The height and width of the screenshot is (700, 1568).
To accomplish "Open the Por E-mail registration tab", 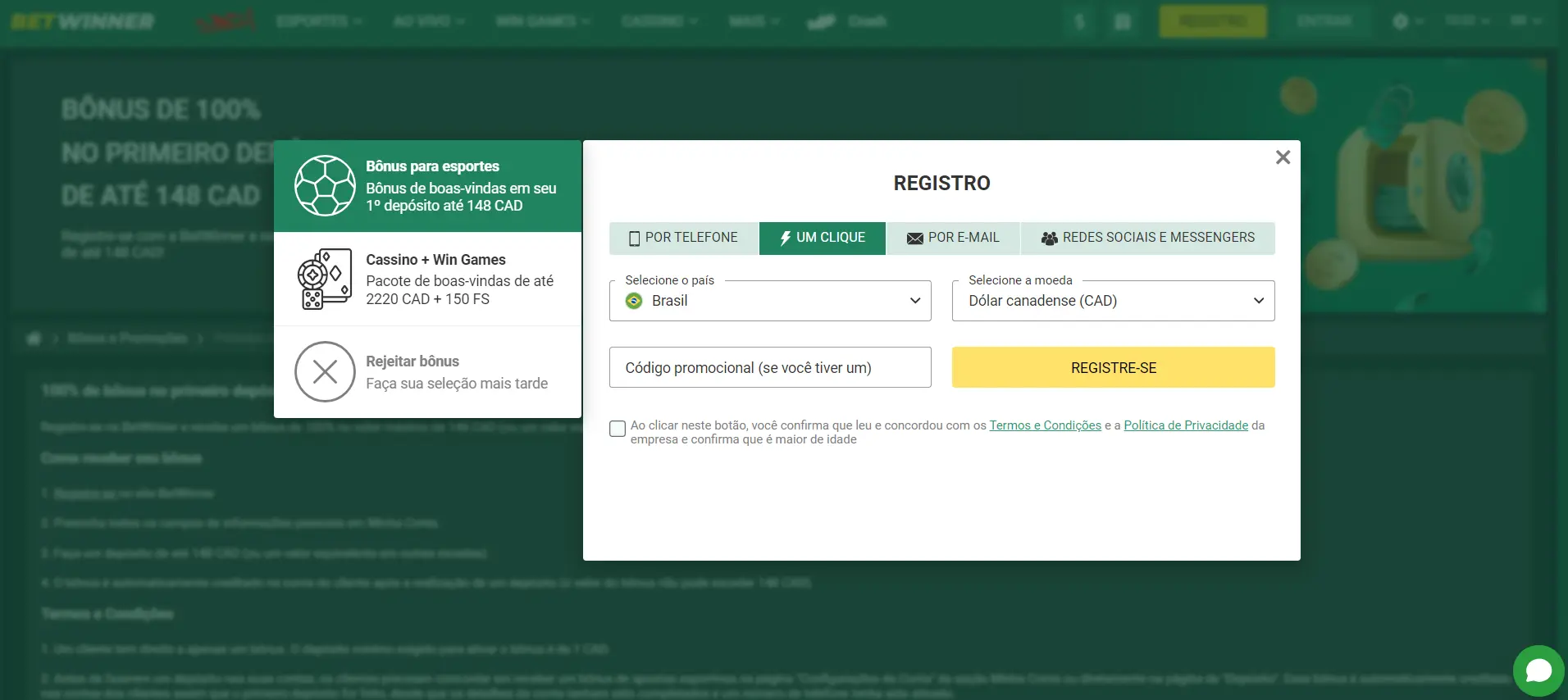I will point(953,239).
